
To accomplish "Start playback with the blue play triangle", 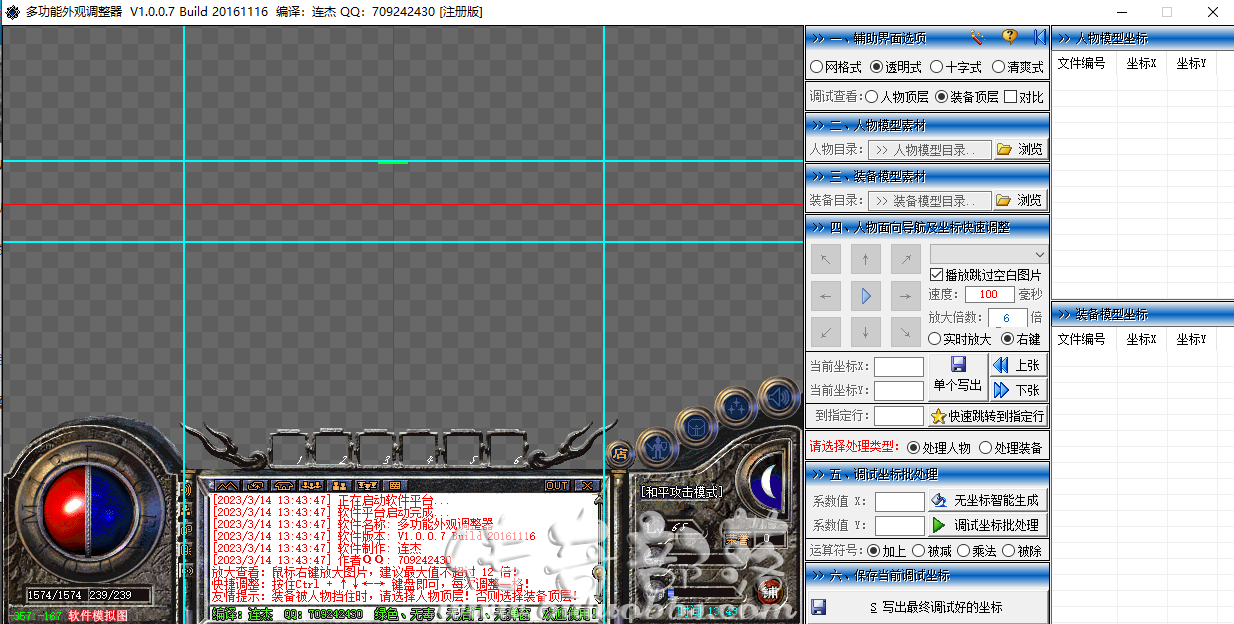I will (x=866, y=296).
